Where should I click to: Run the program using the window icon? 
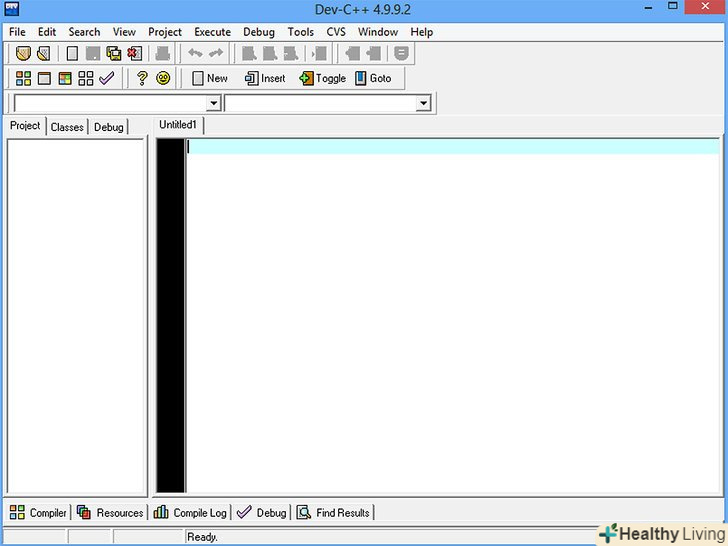pos(44,78)
